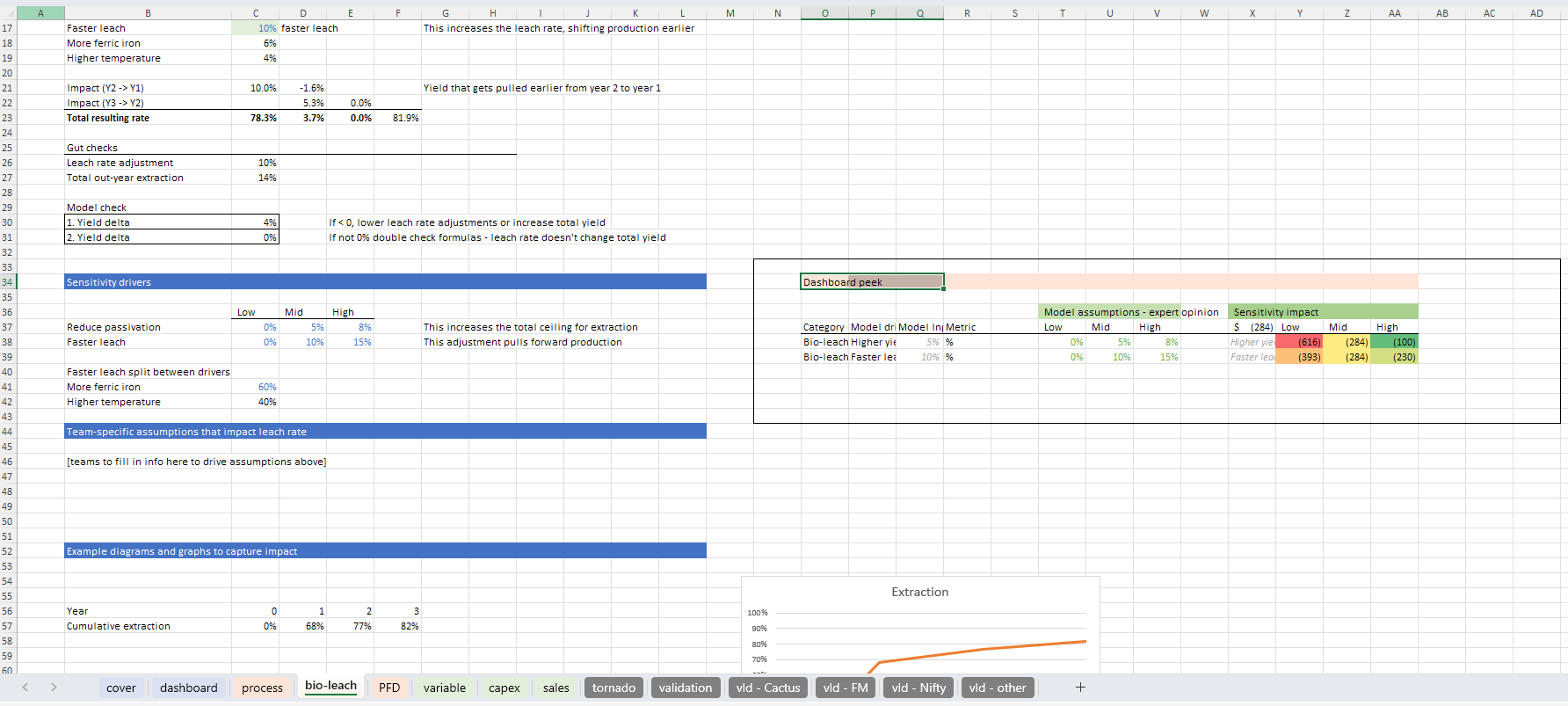Click Example diagrams and graphs header

coord(385,551)
